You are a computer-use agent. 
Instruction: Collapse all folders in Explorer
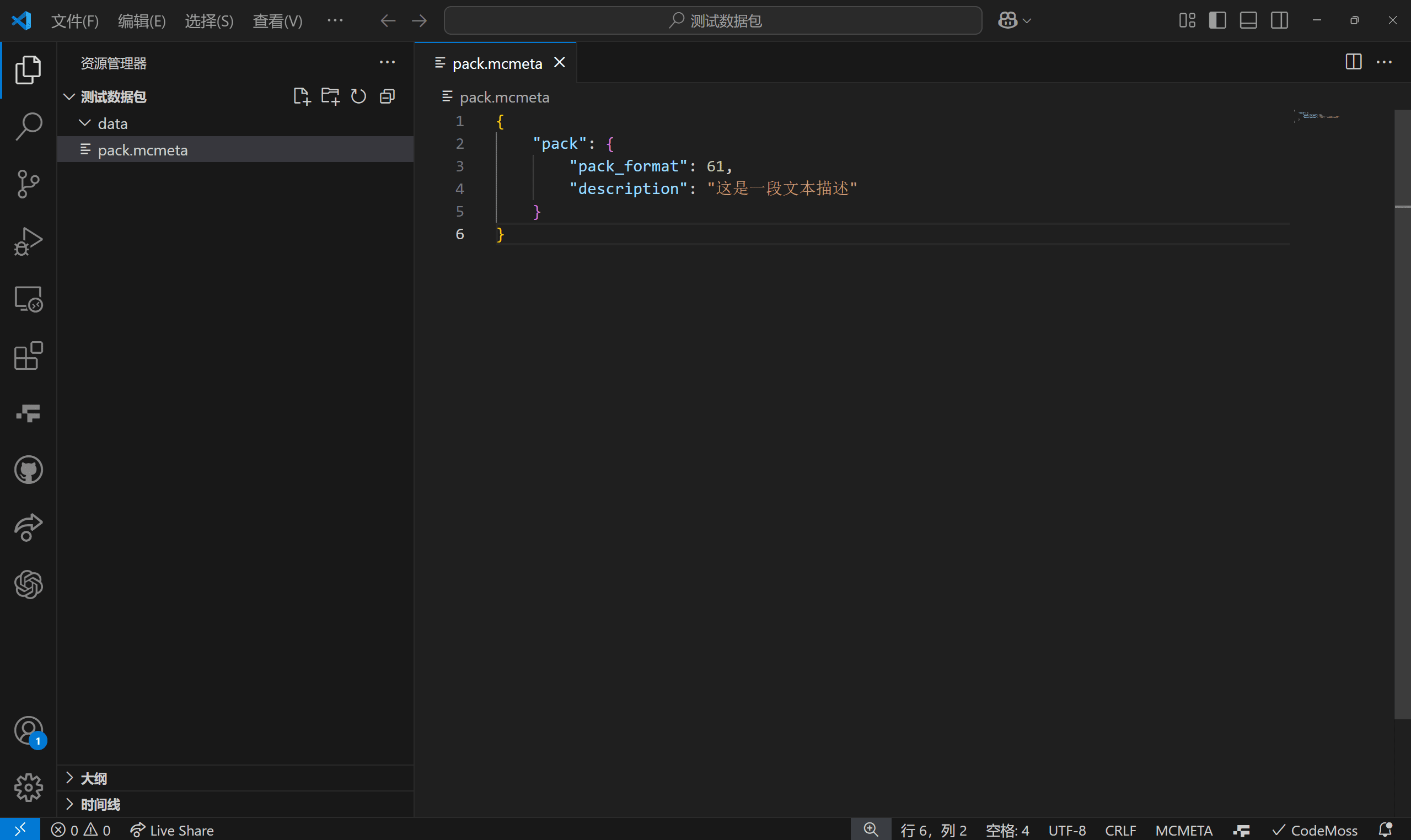387,96
